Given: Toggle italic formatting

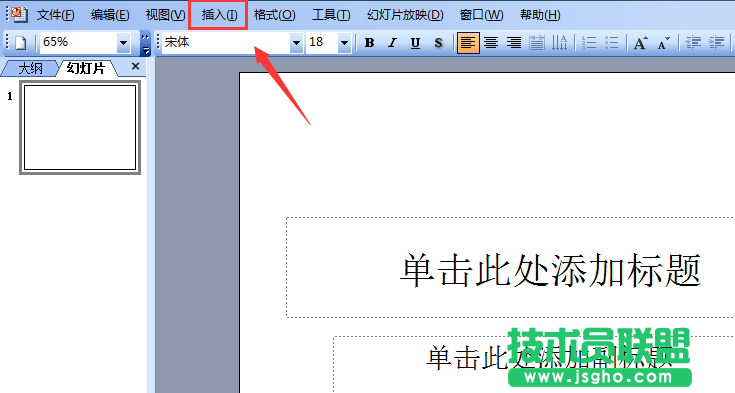Looking at the screenshot, I should tap(392, 43).
